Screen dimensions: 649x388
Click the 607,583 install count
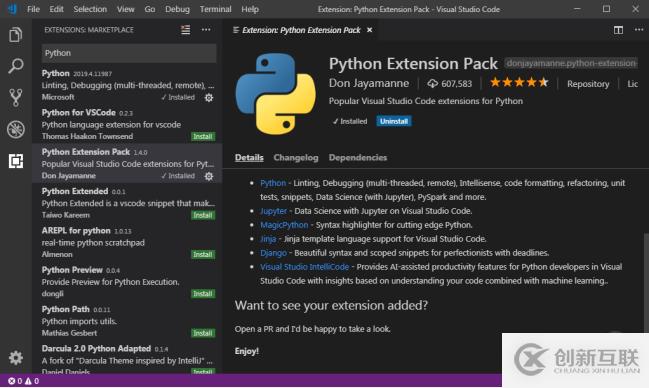pos(449,84)
